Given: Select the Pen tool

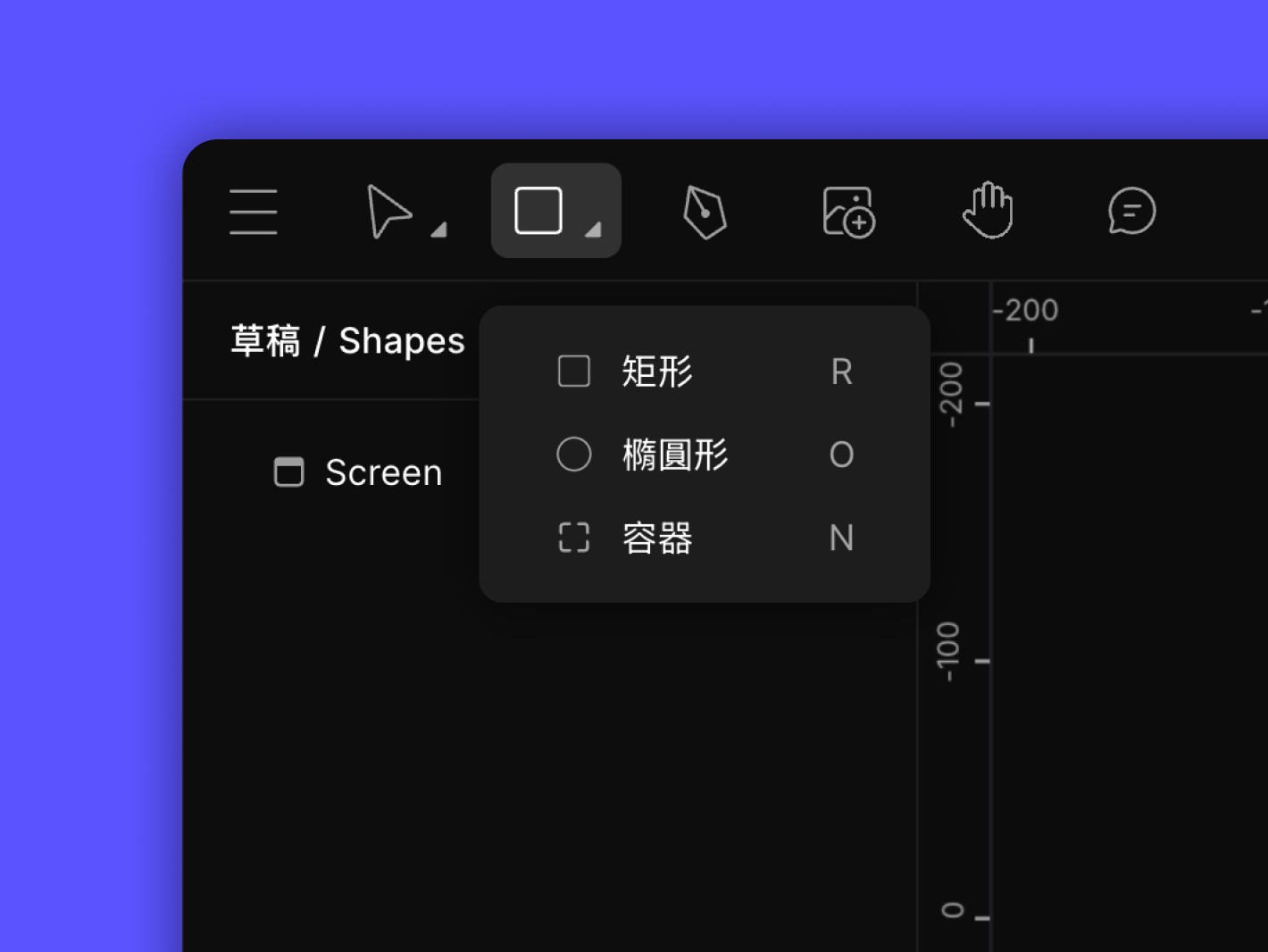Looking at the screenshot, I should [705, 212].
